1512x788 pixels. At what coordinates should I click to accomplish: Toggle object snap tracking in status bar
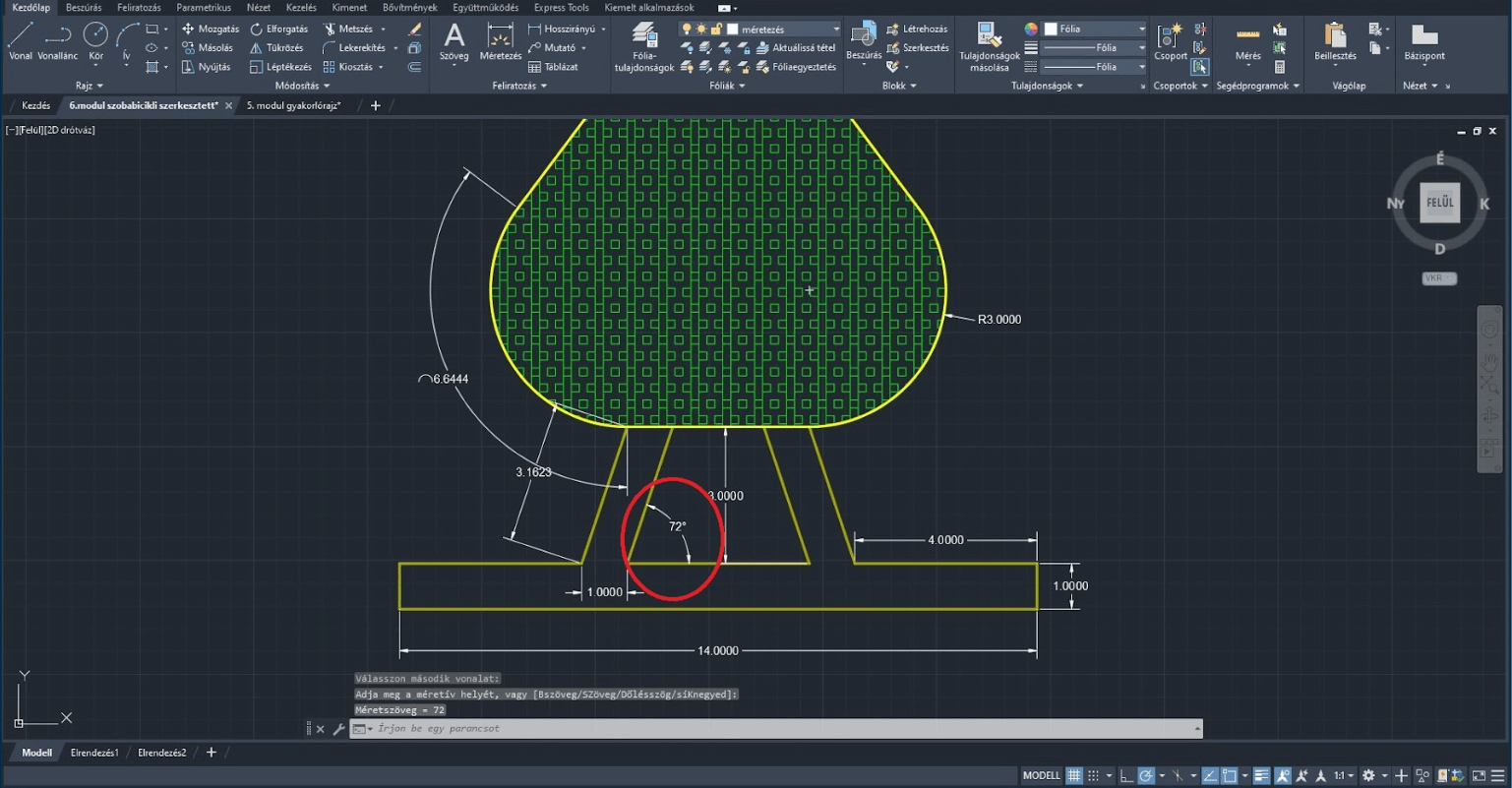[1210, 776]
